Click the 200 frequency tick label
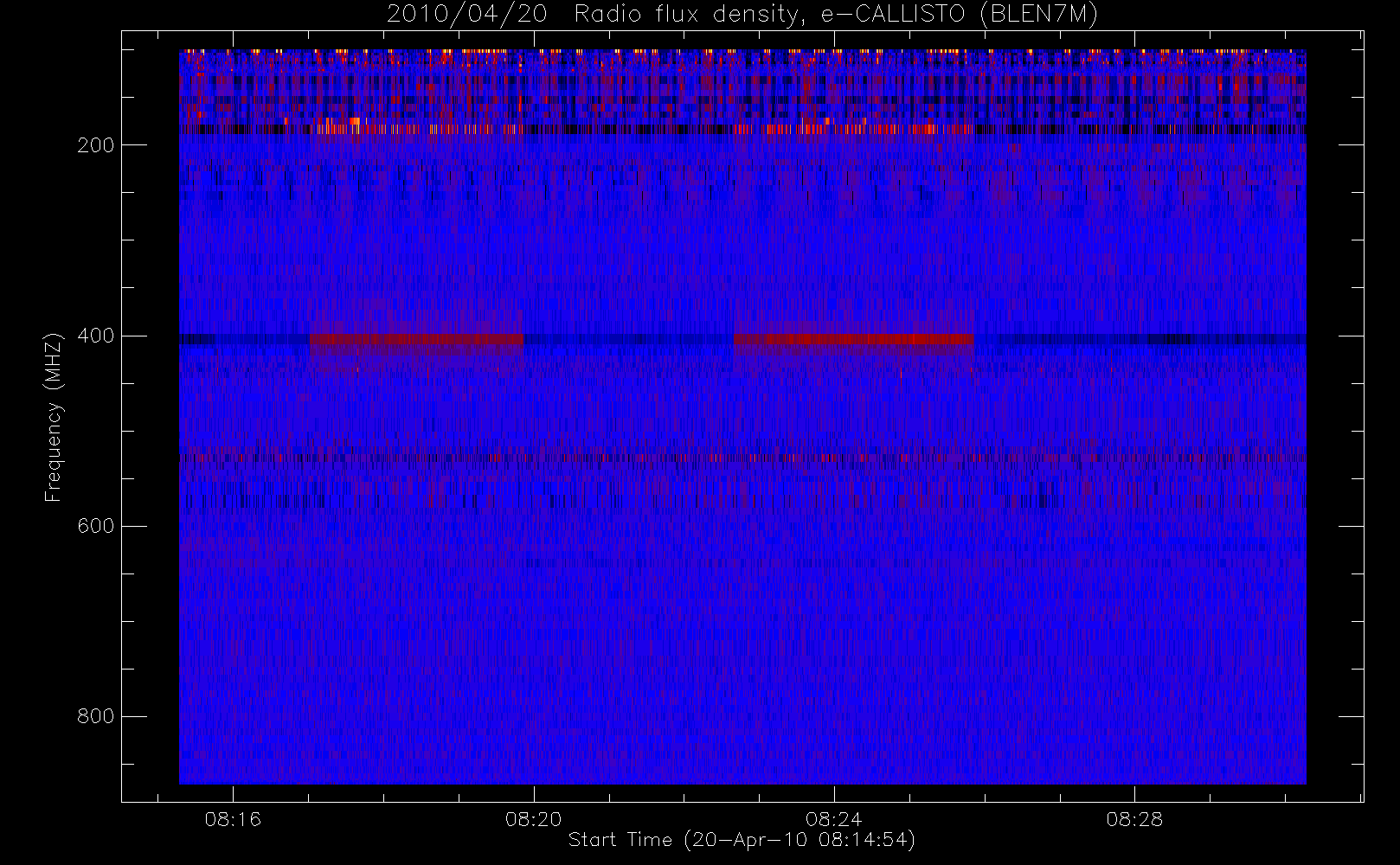Image resolution: width=1400 pixels, height=865 pixels. coord(96,145)
